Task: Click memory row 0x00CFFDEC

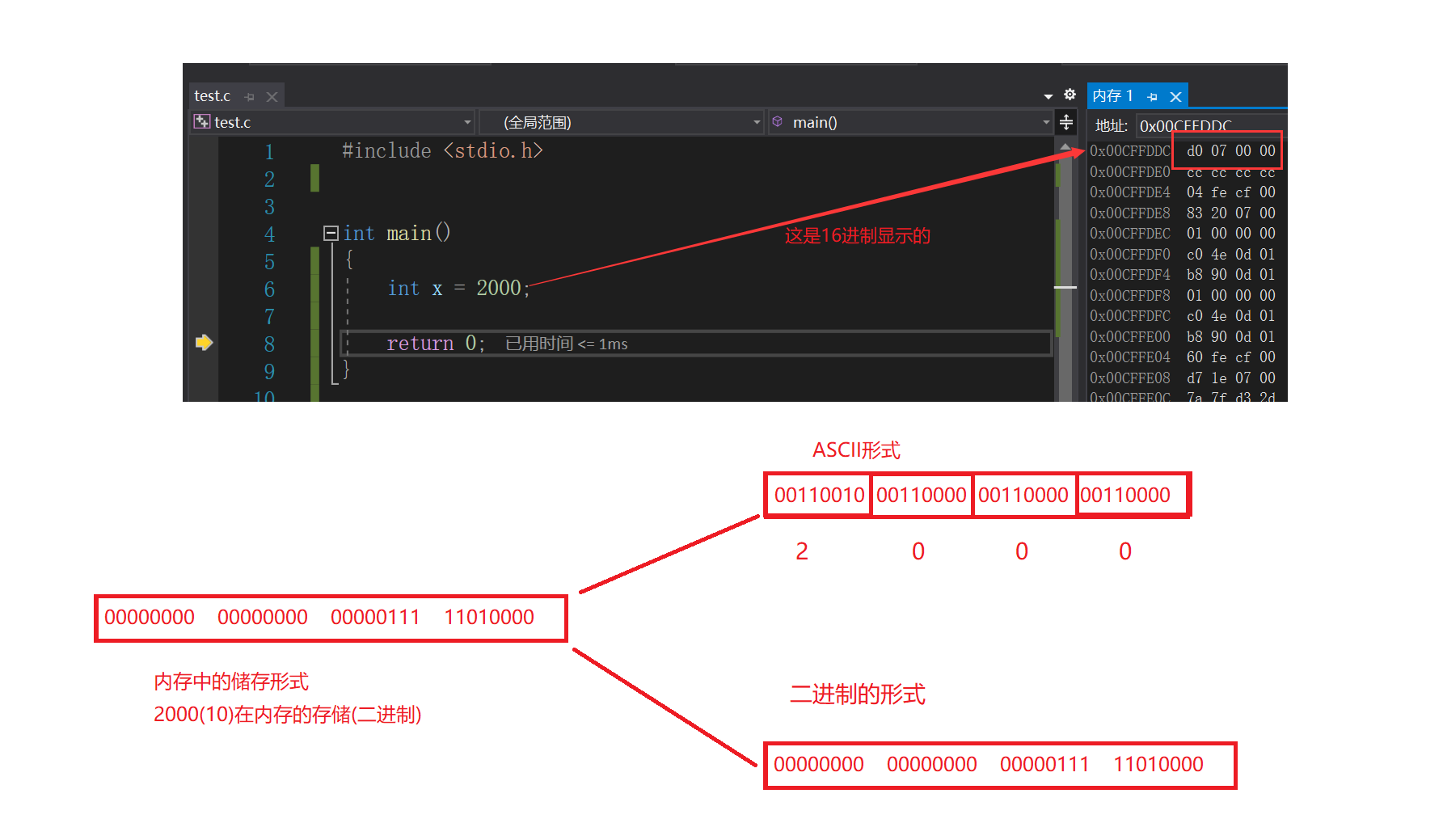Action: tap(1183, 234)
